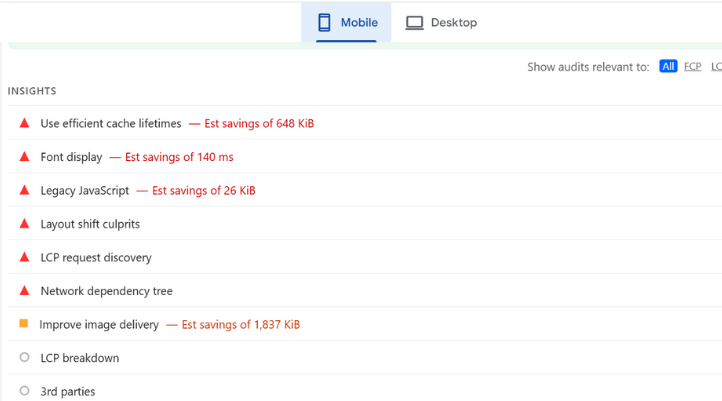Select the All audits filter

(x=668, y=67)
